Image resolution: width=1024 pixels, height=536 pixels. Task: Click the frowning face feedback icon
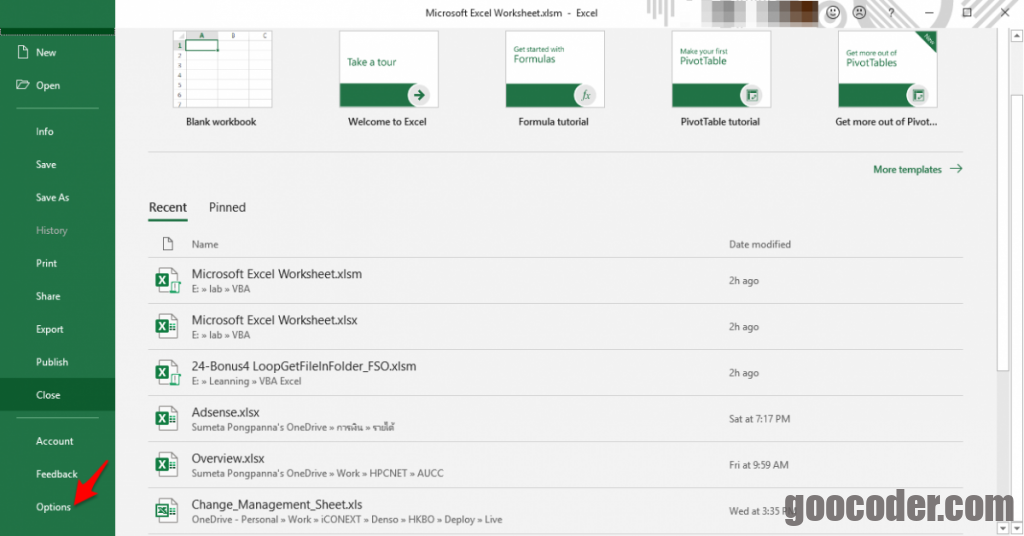coord(859,12)
